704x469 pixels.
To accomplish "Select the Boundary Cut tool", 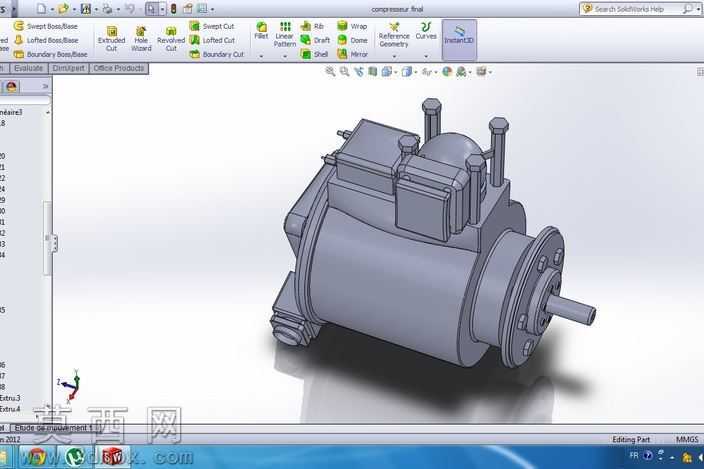I will coord(216,54).
